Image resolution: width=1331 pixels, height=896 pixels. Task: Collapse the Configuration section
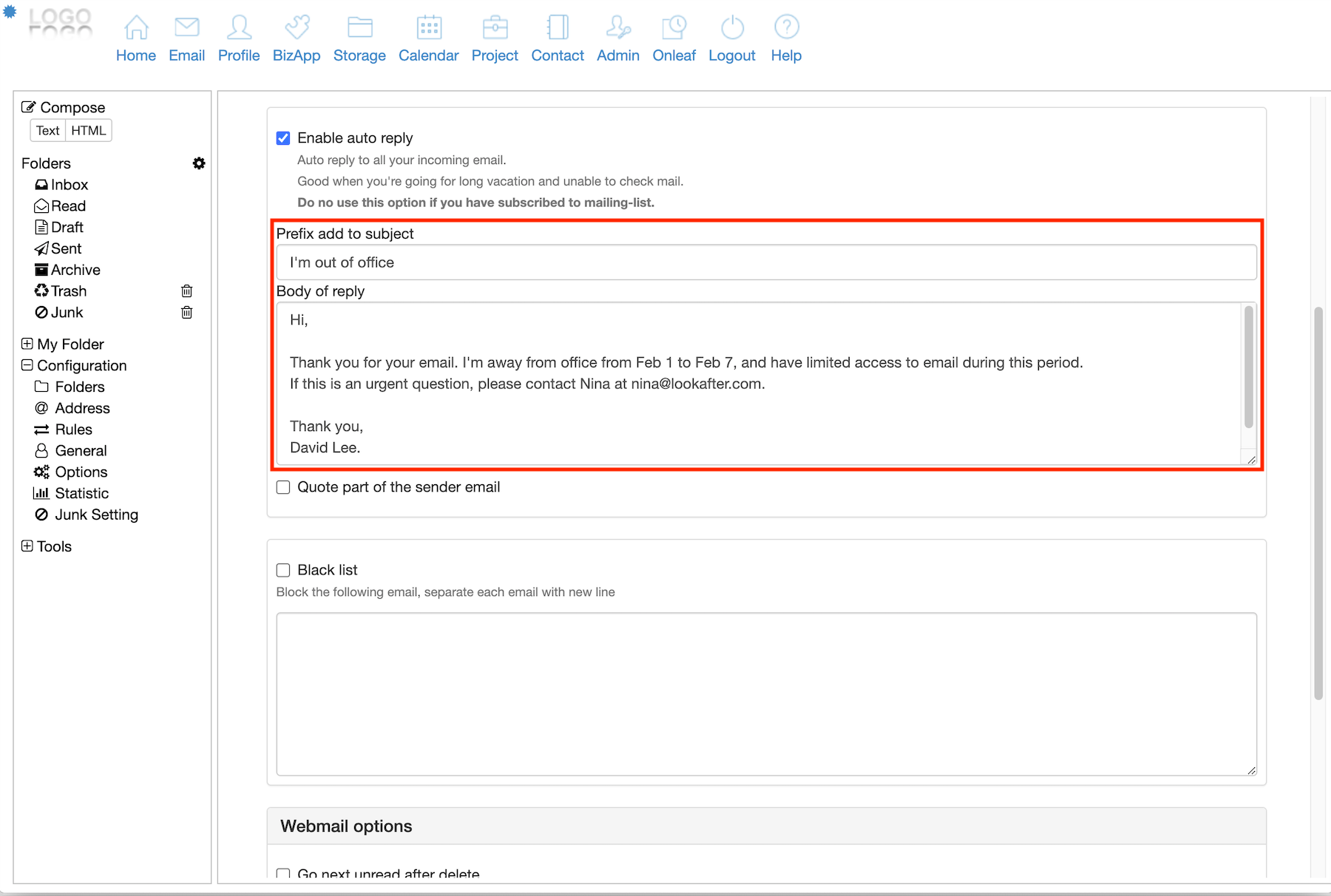[x=27, y=365]
